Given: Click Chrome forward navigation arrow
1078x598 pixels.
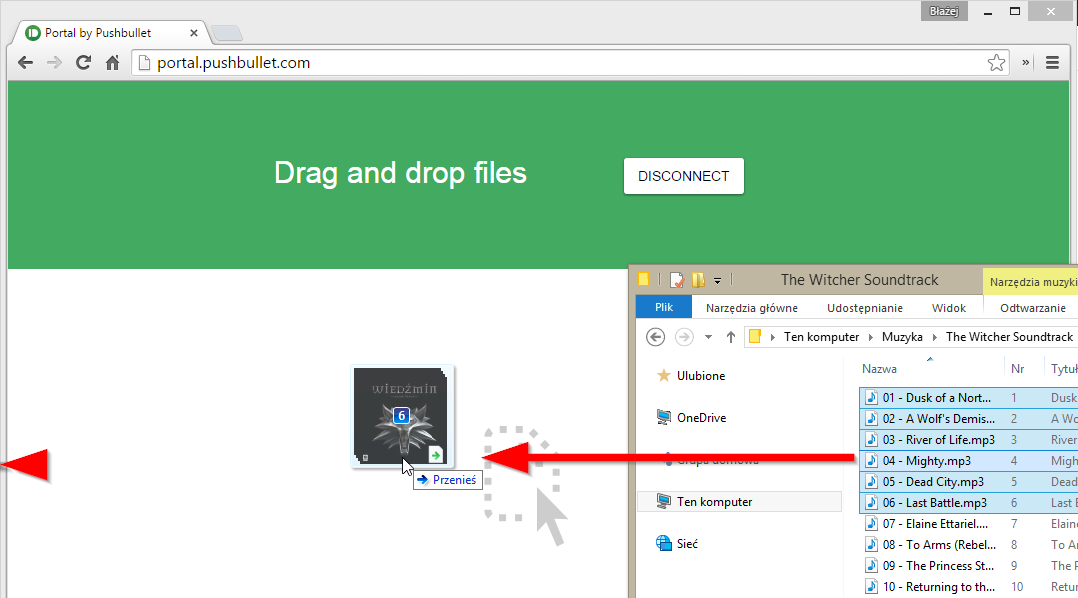Looking at the screenshot, I should tap(54, 63).
